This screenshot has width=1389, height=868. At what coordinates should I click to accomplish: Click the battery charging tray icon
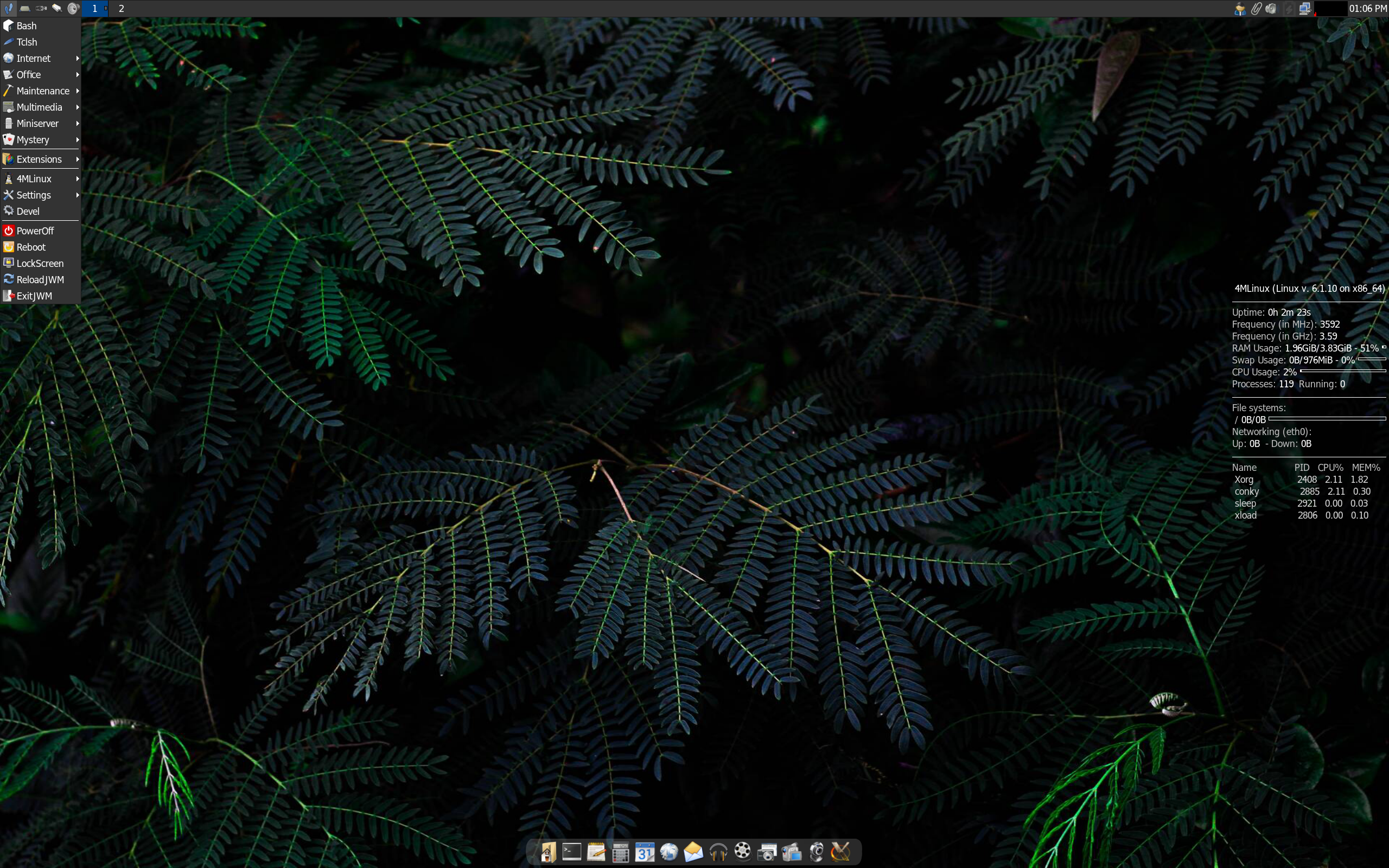coord(1288,9)
